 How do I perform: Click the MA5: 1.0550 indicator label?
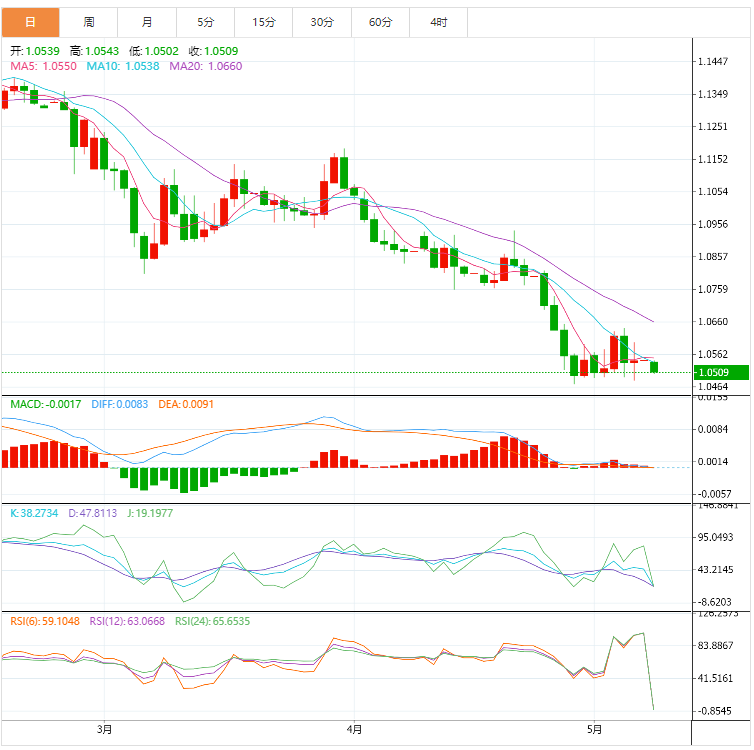(x=43, y=66)
